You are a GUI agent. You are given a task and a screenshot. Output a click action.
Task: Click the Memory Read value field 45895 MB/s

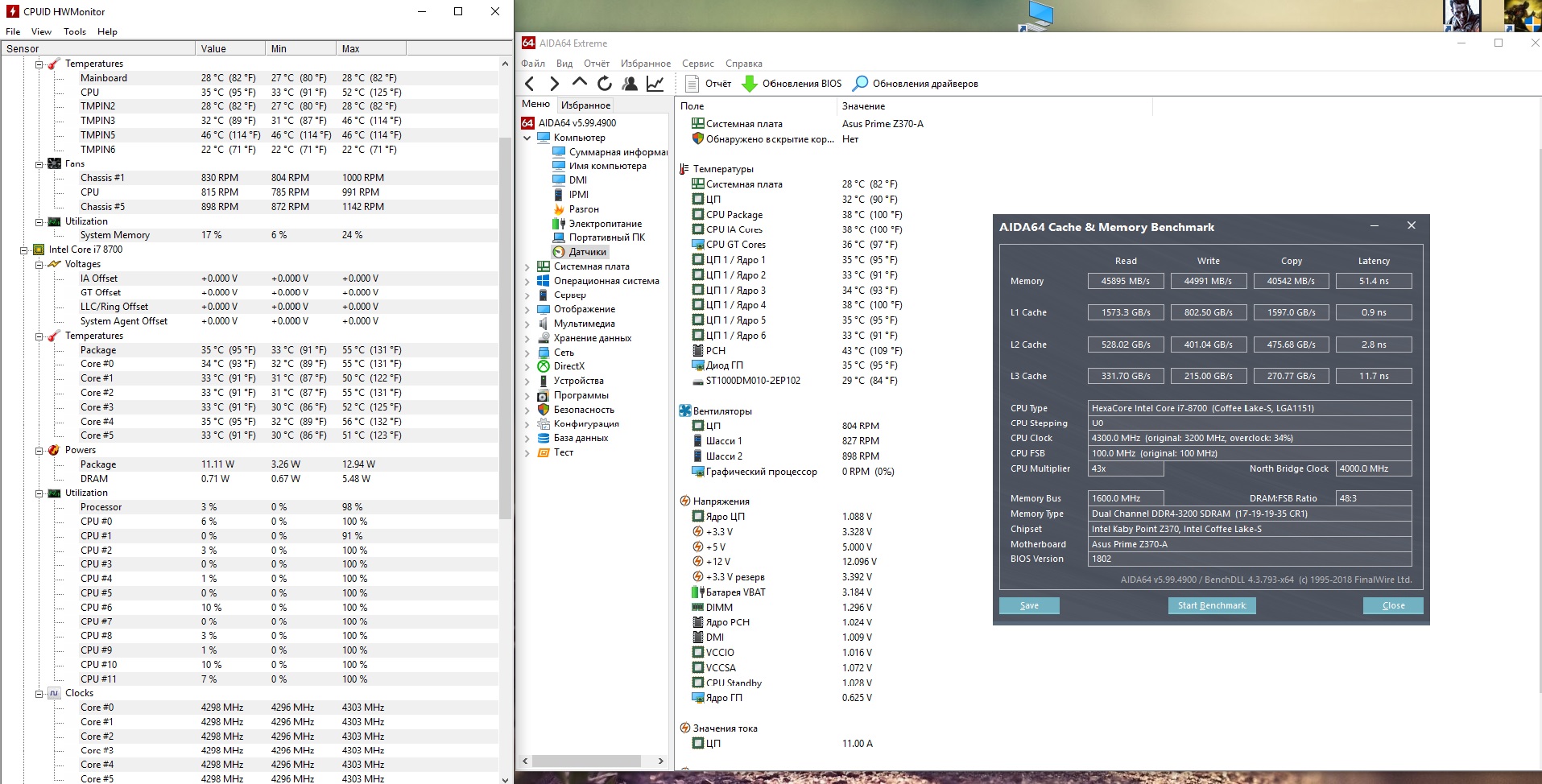pos(1126,281)
